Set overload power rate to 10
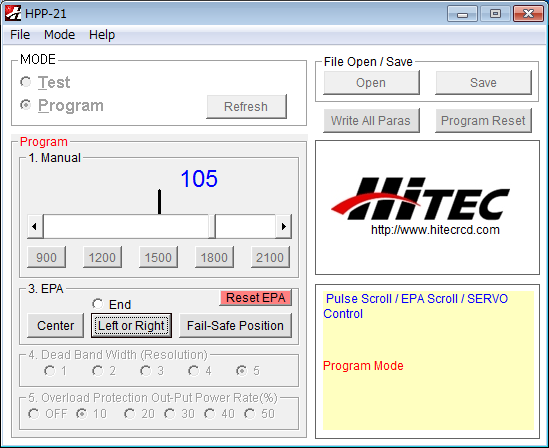This screenshot has height=448, width=549. 81,414
